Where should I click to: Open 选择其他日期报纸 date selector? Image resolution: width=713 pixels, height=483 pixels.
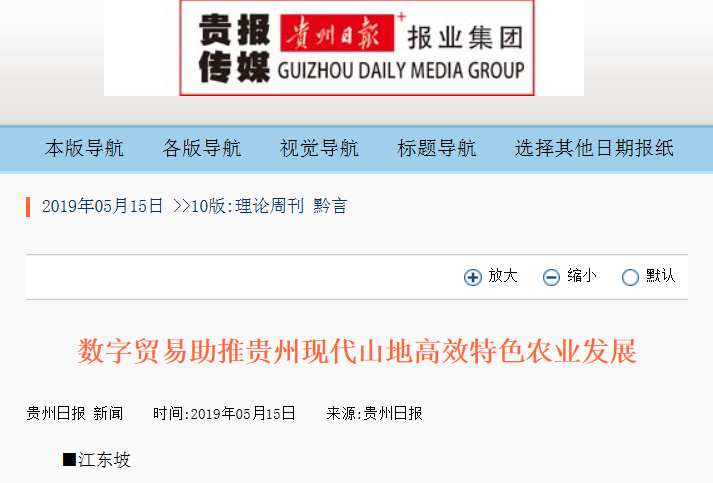pos(594,148)
